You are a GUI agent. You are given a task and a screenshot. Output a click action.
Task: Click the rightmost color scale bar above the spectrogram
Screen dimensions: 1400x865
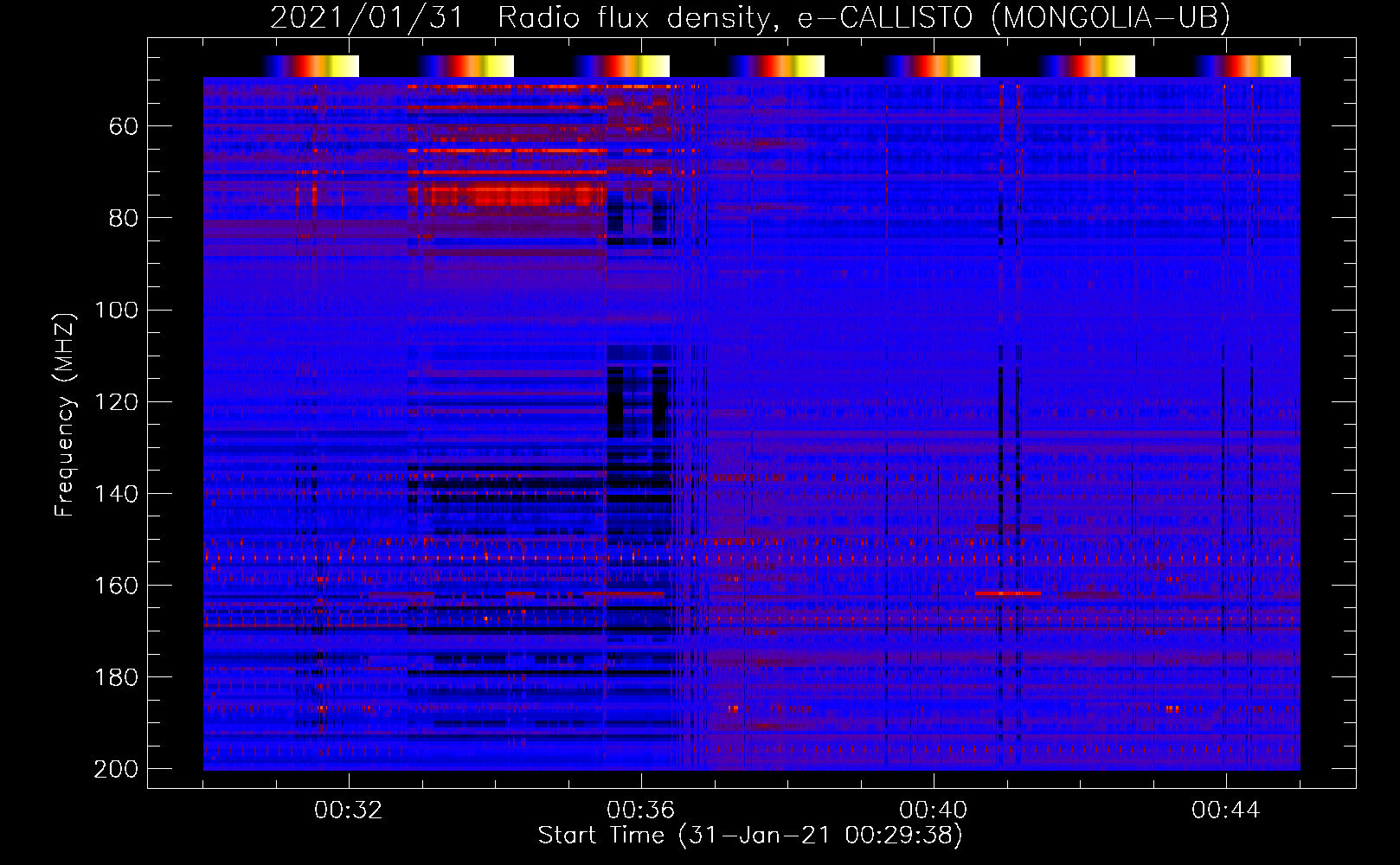tap(1243, 66)
